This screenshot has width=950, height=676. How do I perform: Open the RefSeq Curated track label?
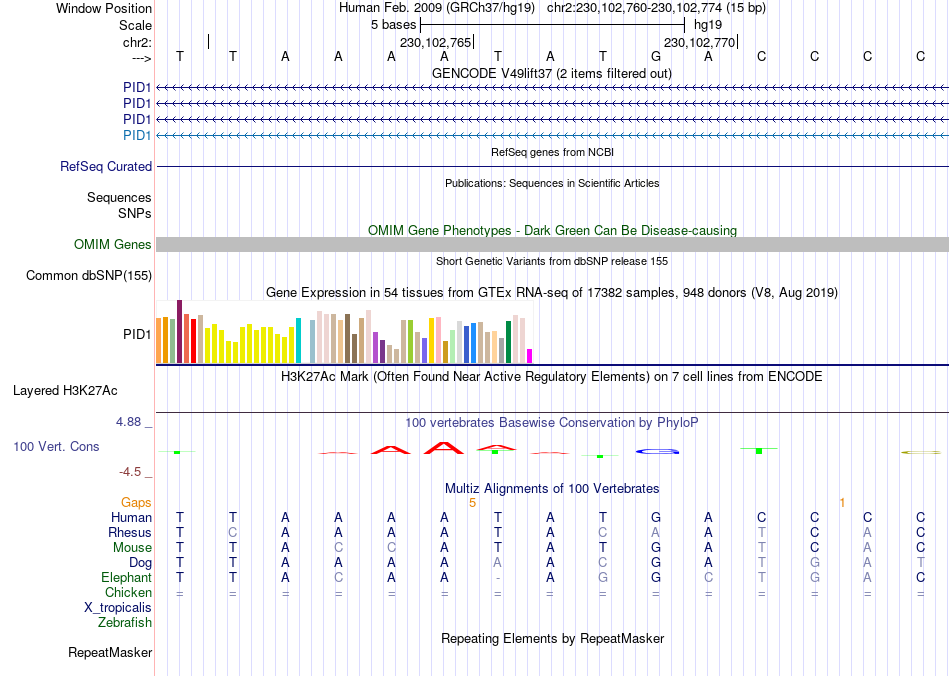point(106,167)
